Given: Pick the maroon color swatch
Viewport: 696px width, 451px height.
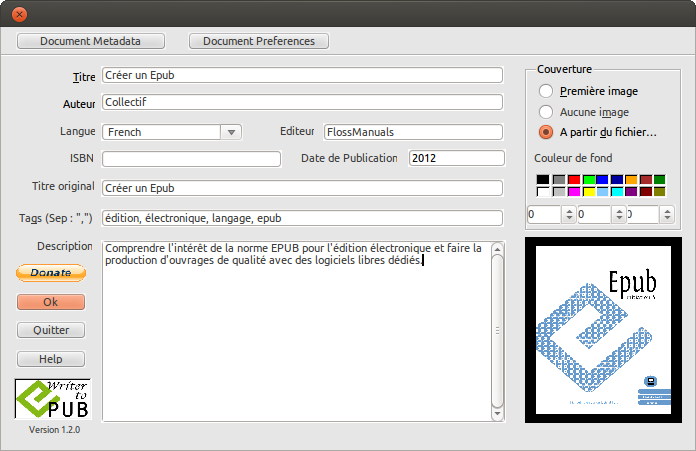Looking at the screenshot, I should 646,191.
